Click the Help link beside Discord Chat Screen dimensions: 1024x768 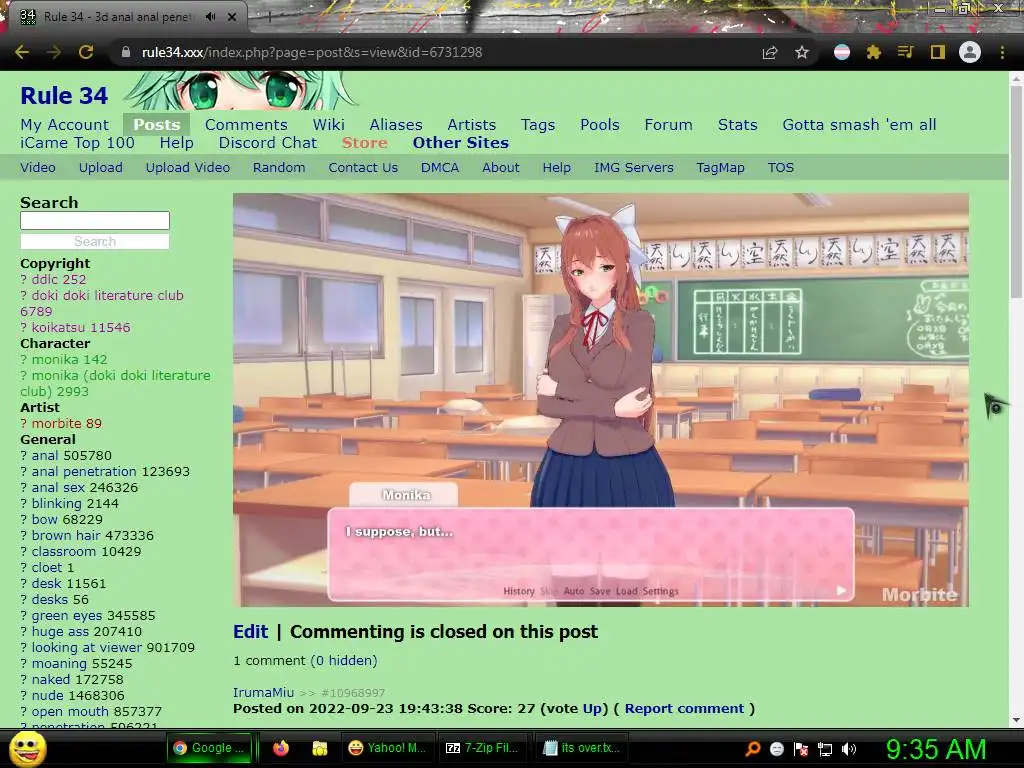point(176,143)
